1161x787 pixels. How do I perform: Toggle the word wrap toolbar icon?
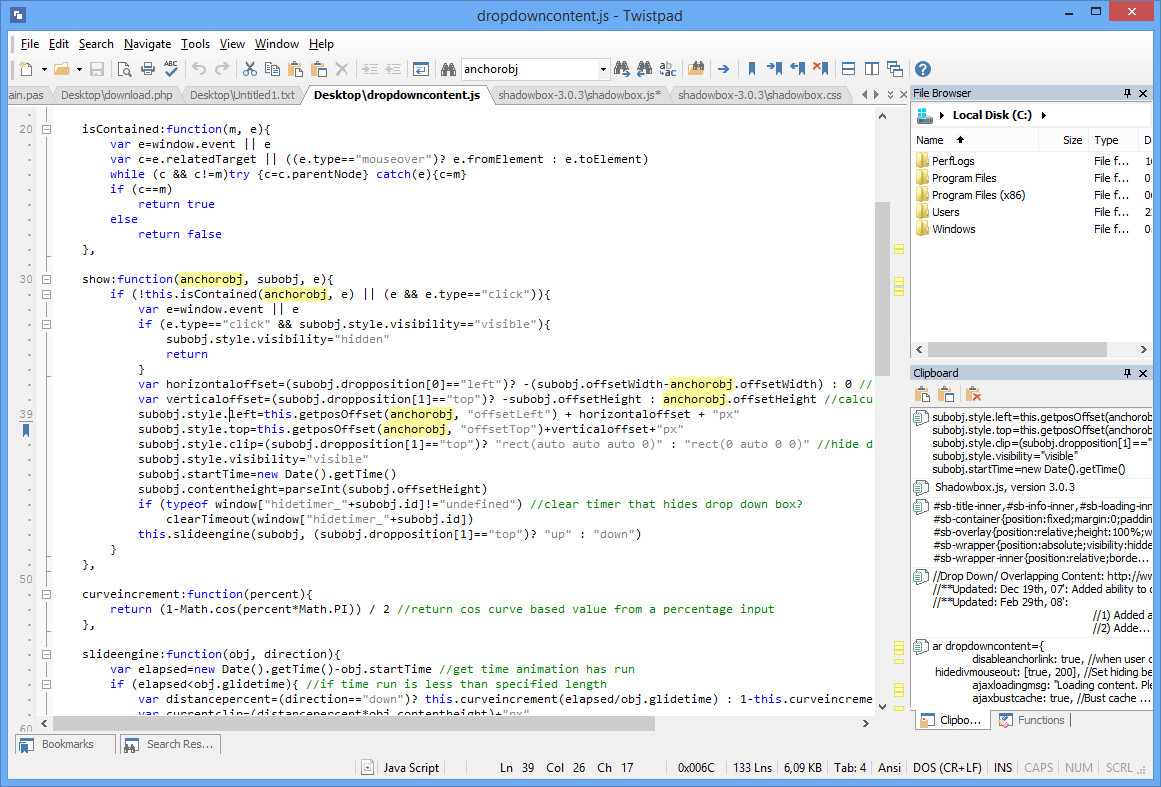tap(421, 69)
